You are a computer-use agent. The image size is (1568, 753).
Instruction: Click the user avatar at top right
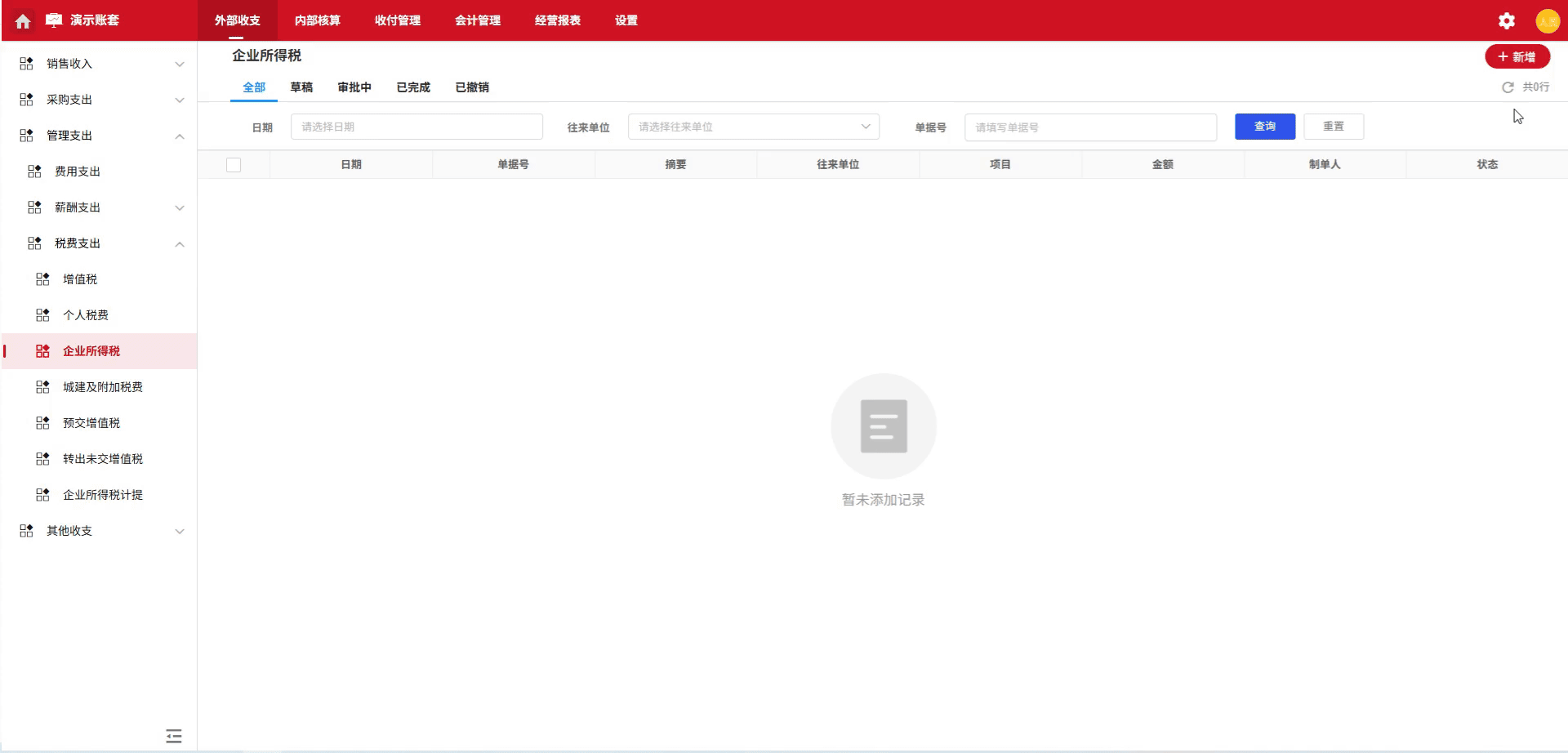click(1548, 20)
